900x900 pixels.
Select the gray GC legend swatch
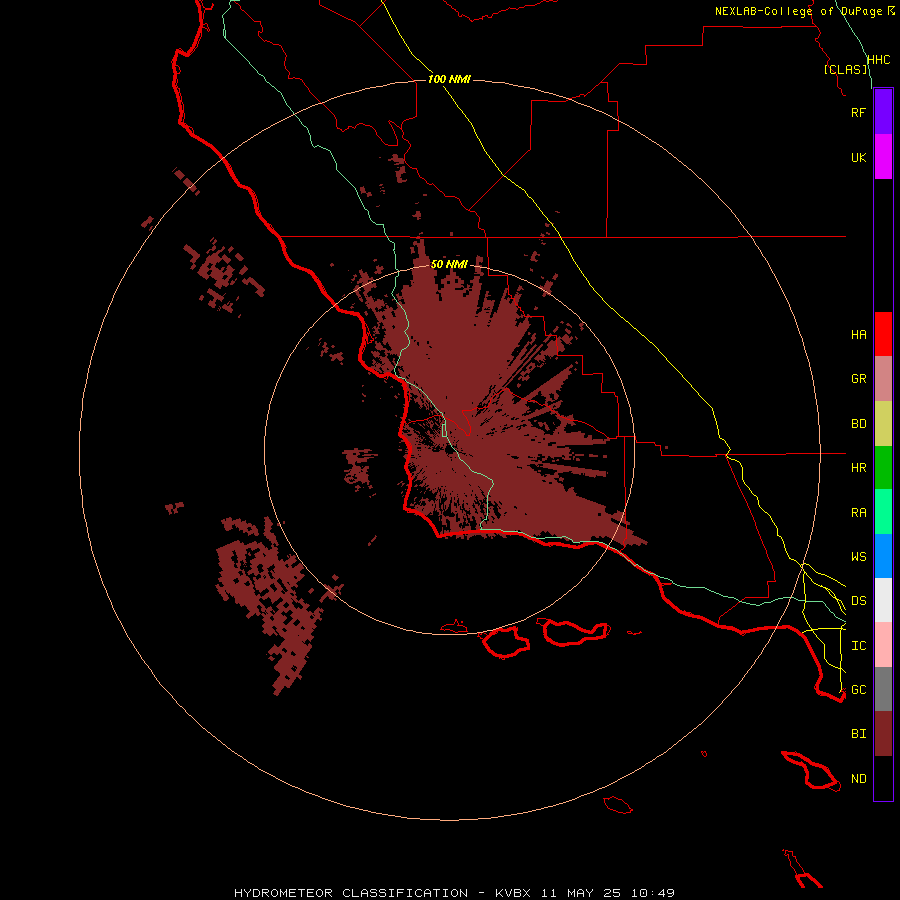883,689
